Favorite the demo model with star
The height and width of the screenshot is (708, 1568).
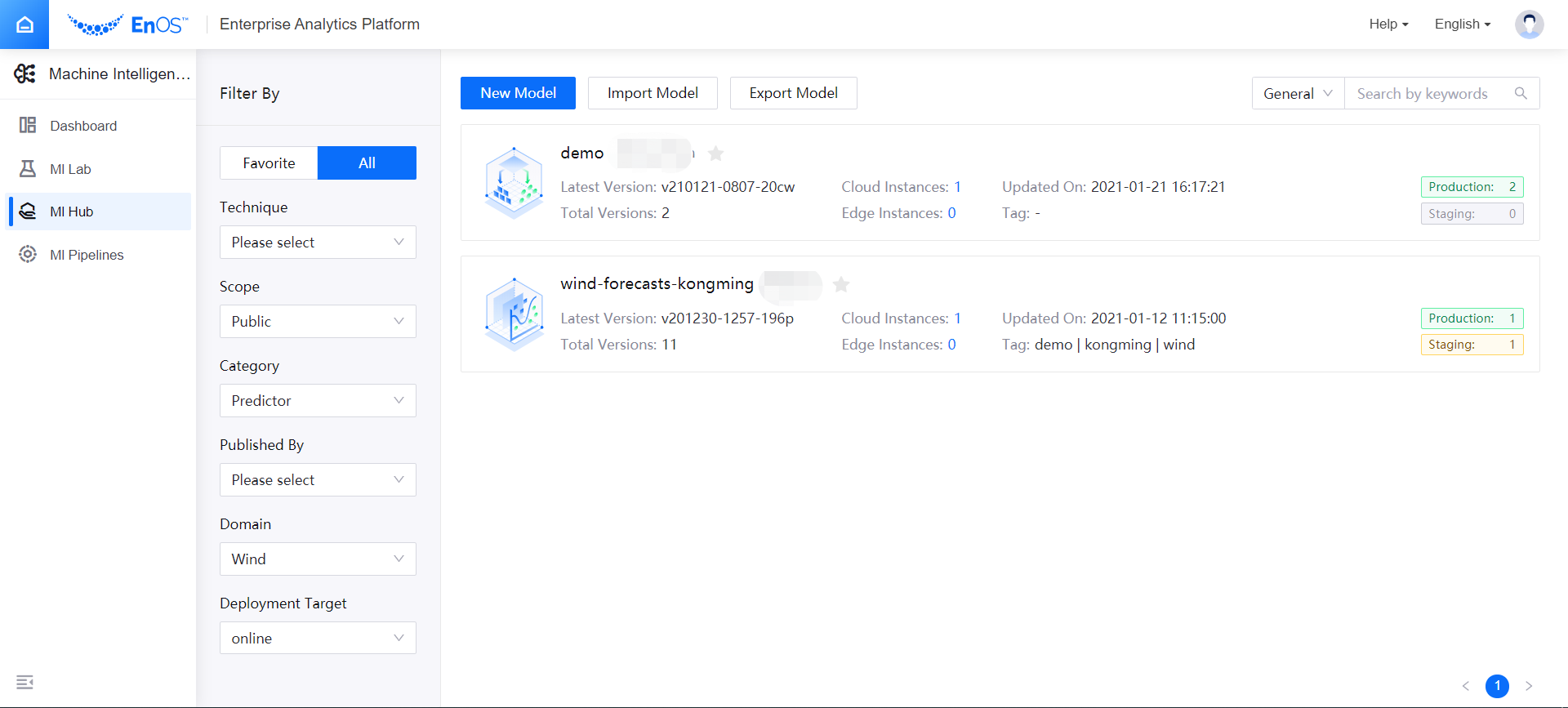tap(715, 154)
